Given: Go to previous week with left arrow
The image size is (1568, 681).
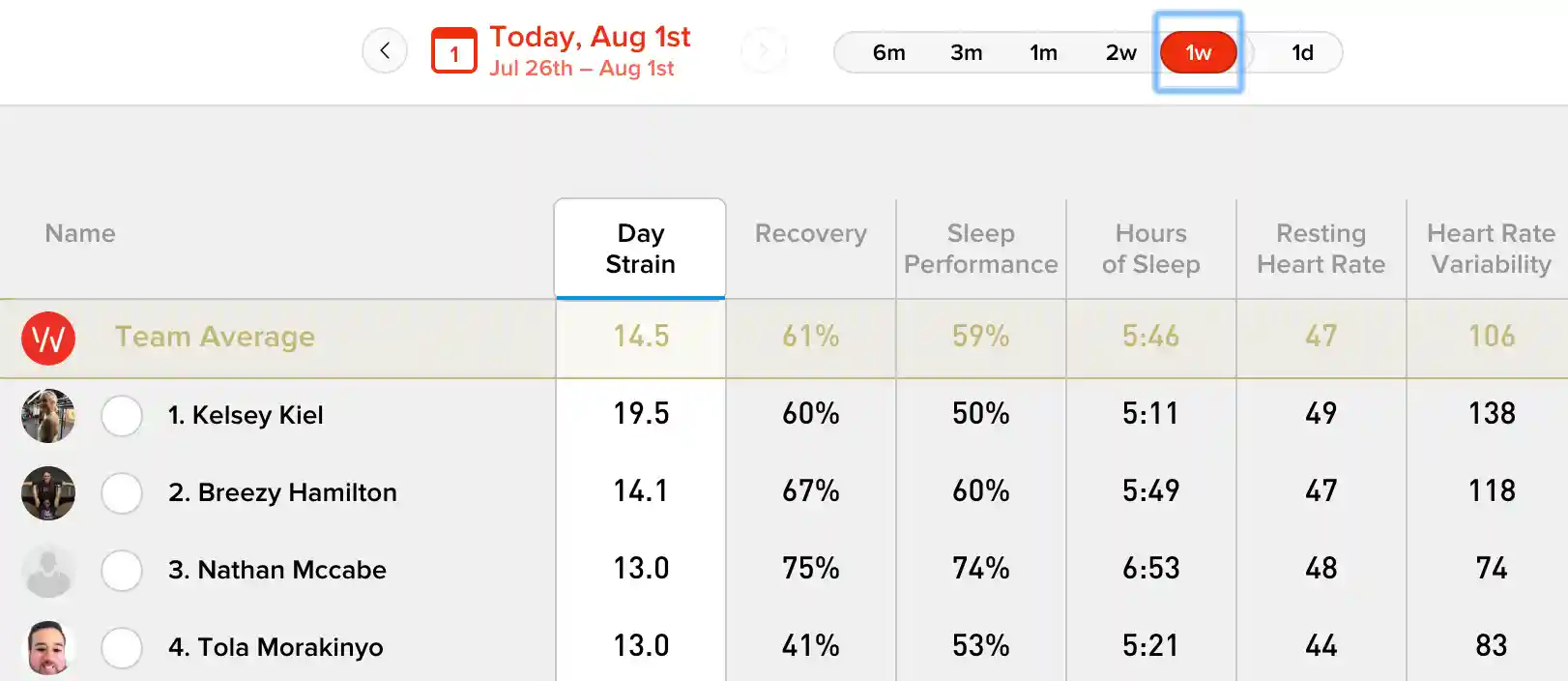Looking at the screenshot, I should [385, 51].
